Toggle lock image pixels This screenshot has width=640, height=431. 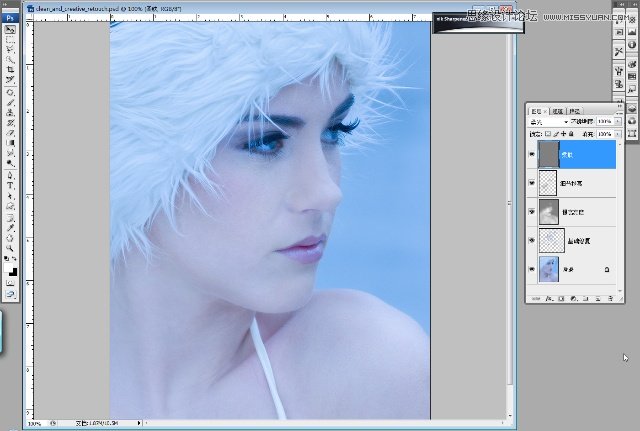coord(556,133)
